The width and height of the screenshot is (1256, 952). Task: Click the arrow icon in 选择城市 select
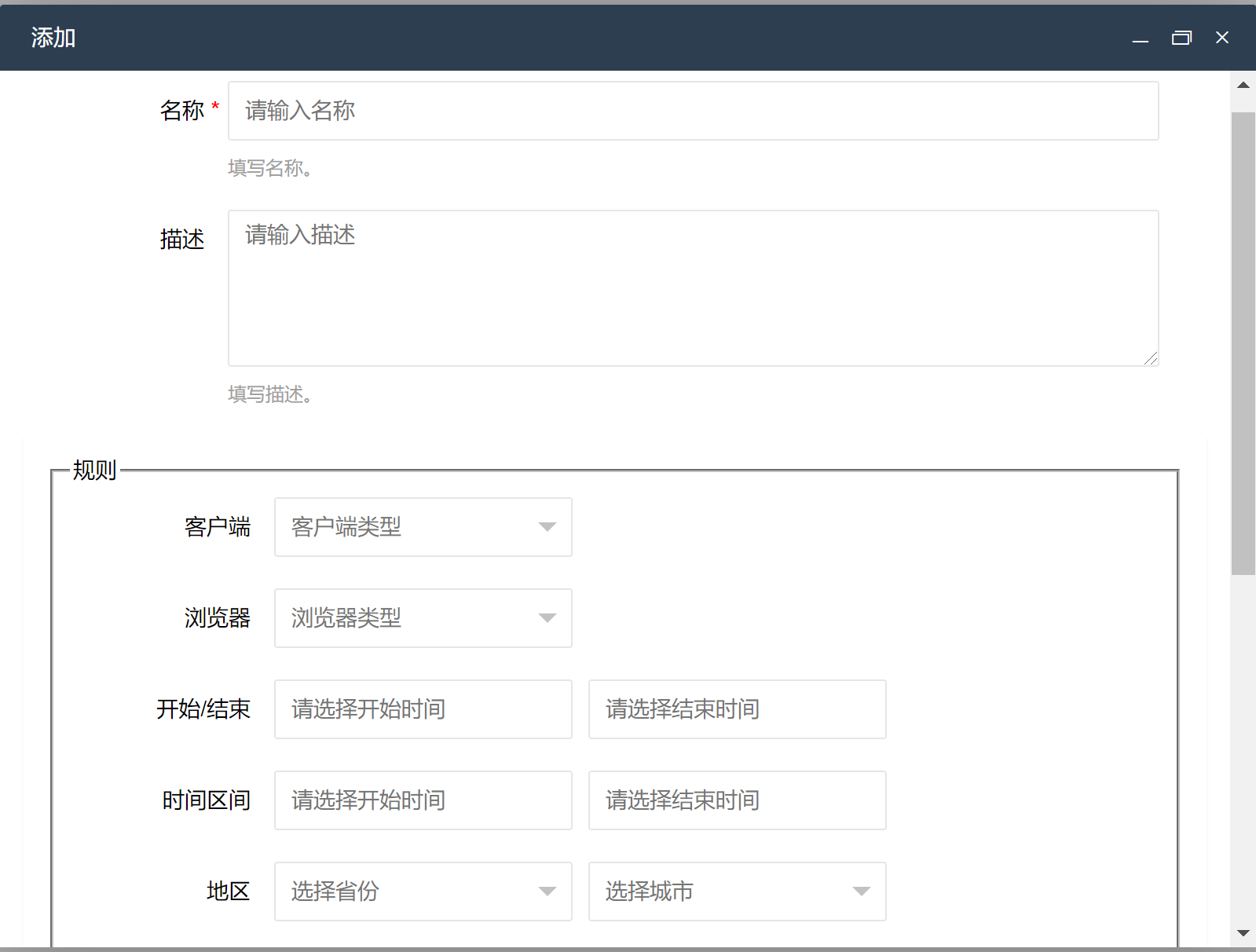(862, 892)
